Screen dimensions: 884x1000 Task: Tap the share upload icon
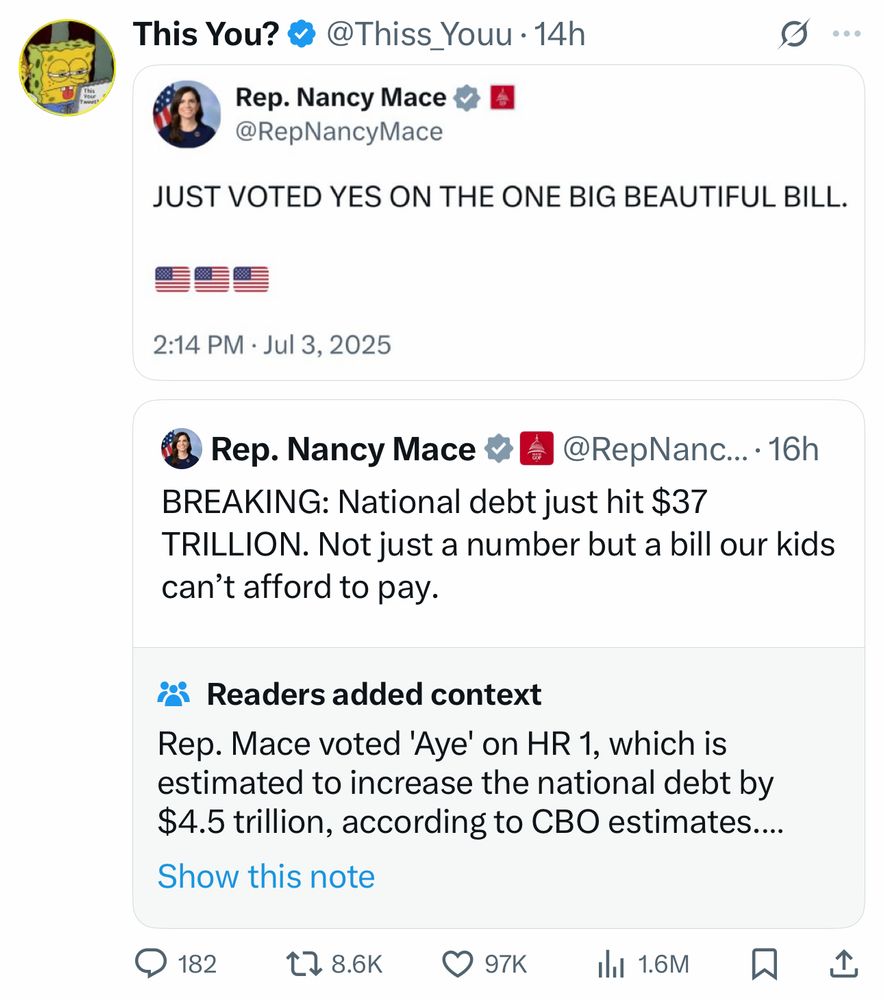click(843, 964)
